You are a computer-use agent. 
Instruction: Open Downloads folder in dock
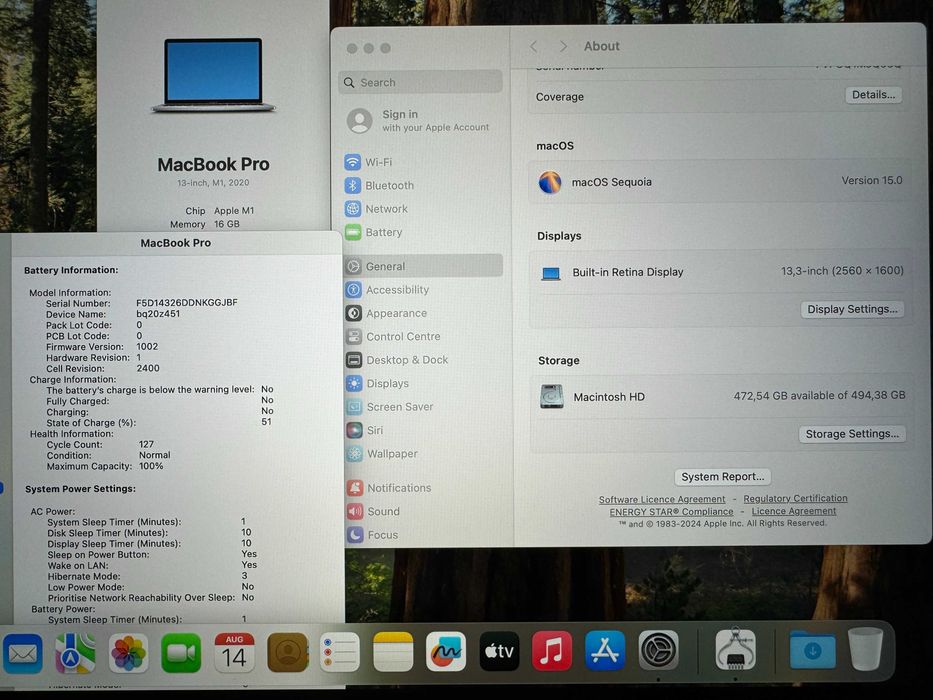point(812,650)
